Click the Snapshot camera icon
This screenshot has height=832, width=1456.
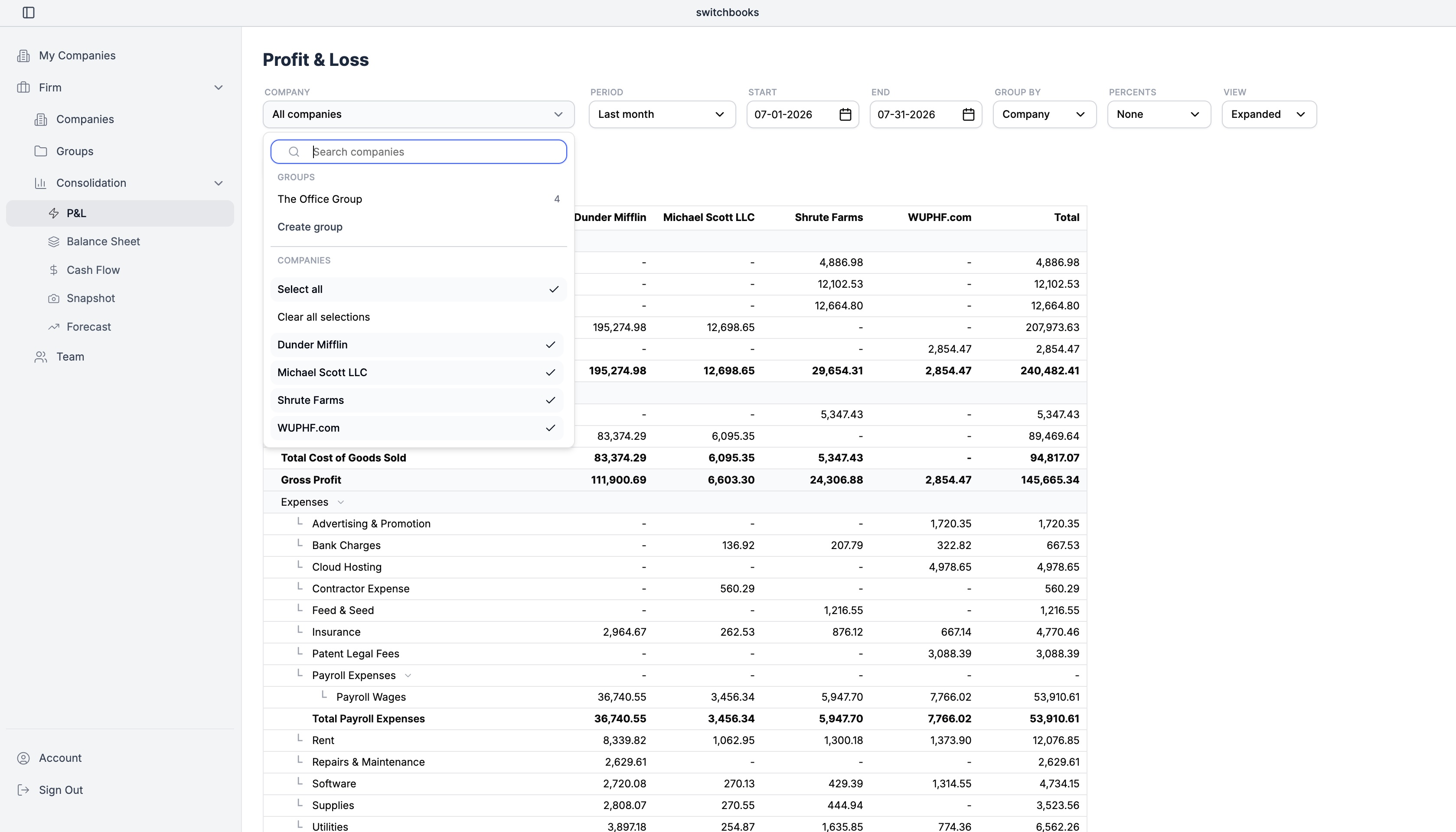(x=54, y=298)
